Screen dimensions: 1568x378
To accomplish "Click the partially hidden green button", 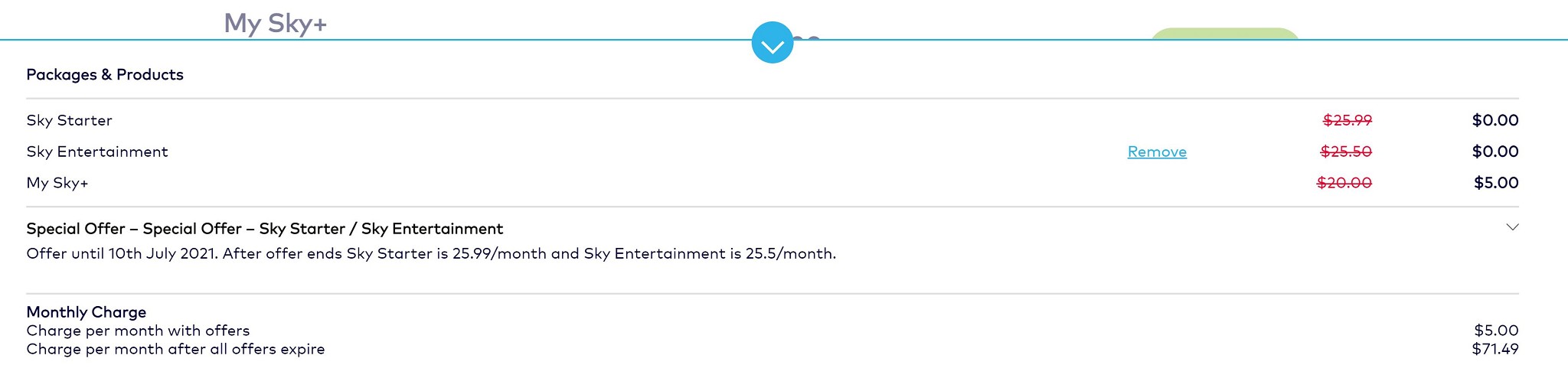I will 1224,34.
